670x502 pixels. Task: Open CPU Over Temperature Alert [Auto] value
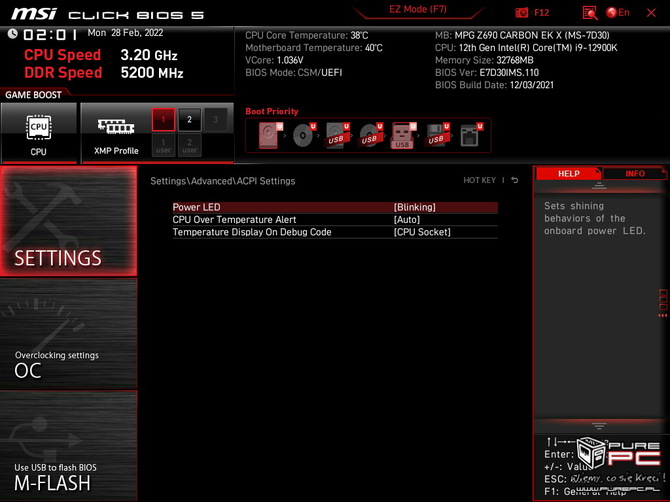click(x=407, y=220)
